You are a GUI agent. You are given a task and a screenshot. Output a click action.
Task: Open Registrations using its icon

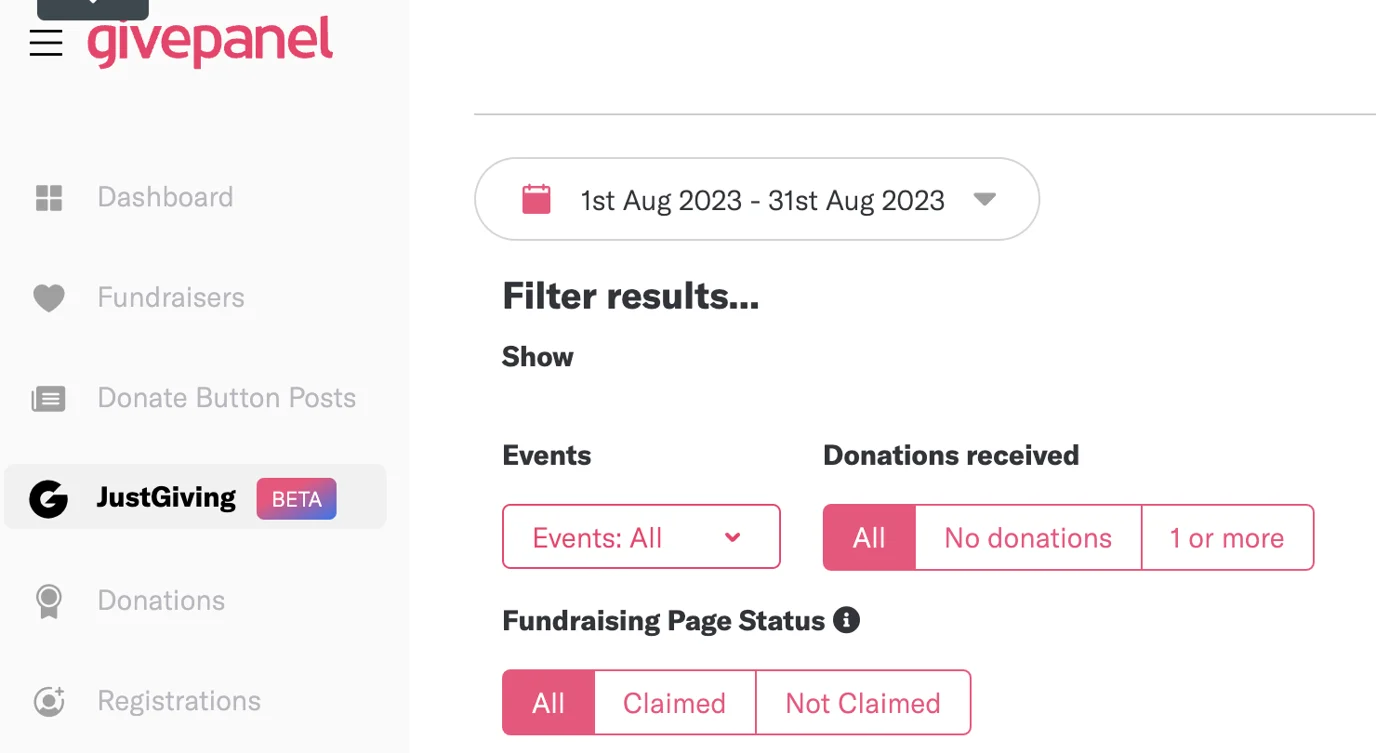tap(48, 701)
